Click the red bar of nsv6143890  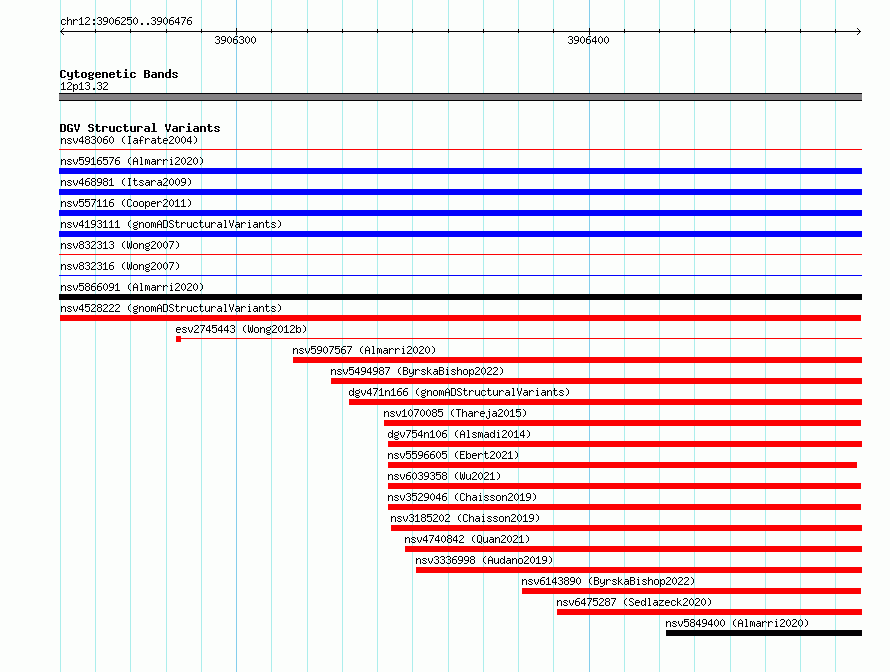click(x=691, y=591)
